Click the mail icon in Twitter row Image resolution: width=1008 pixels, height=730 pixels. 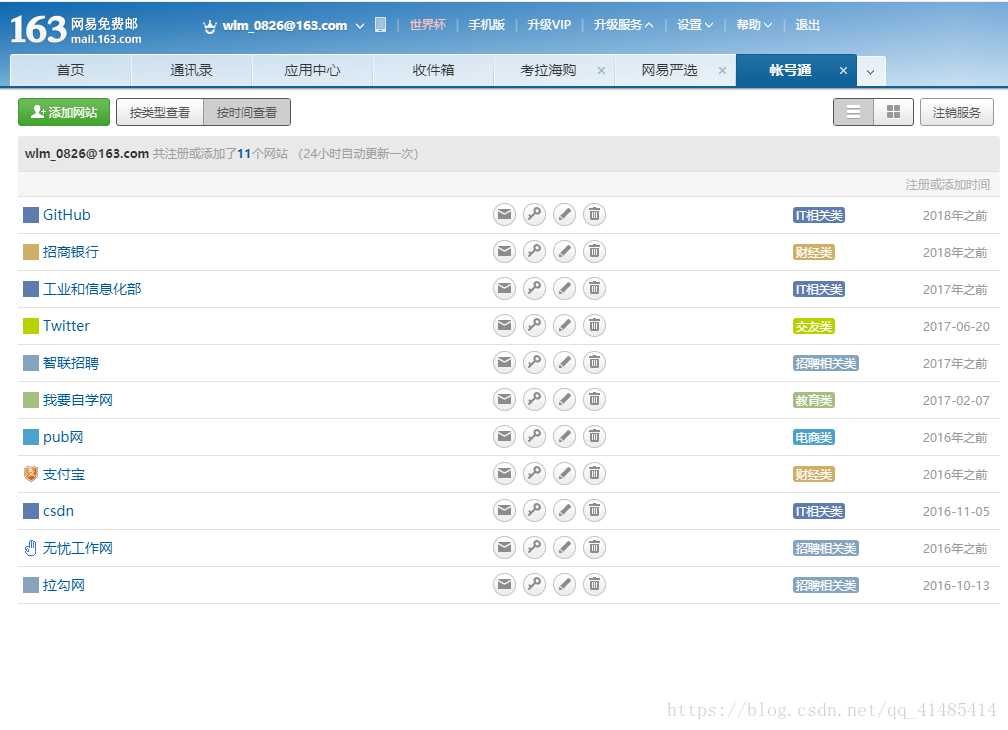tap(505, 326)
